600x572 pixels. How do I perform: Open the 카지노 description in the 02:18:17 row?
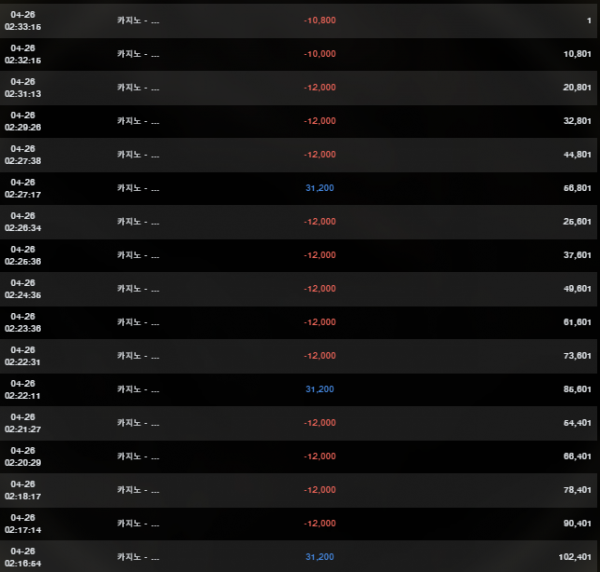pos(138,490)
